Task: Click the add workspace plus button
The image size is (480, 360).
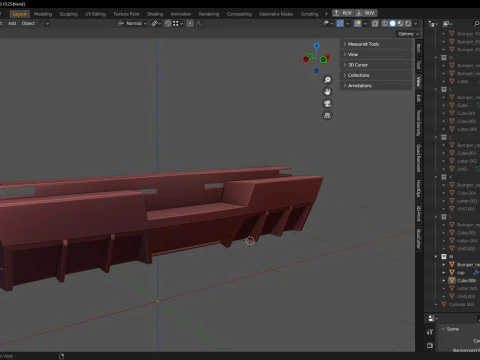Action: [326, 14]
